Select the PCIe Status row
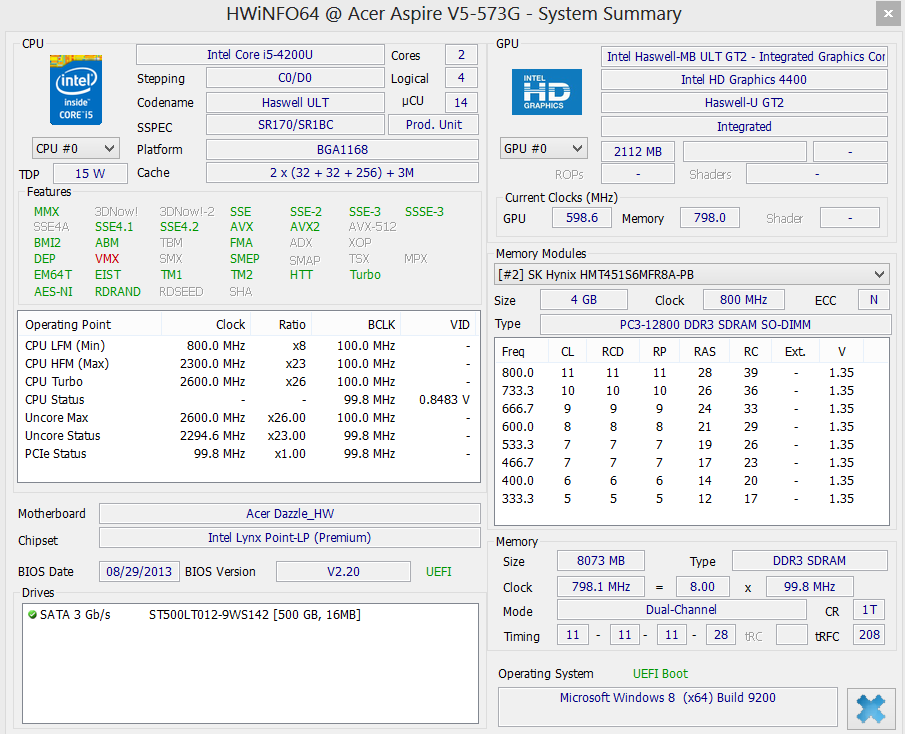Image resolution: width=905 pixels, height=734 pixels. [x=248, y=454]
